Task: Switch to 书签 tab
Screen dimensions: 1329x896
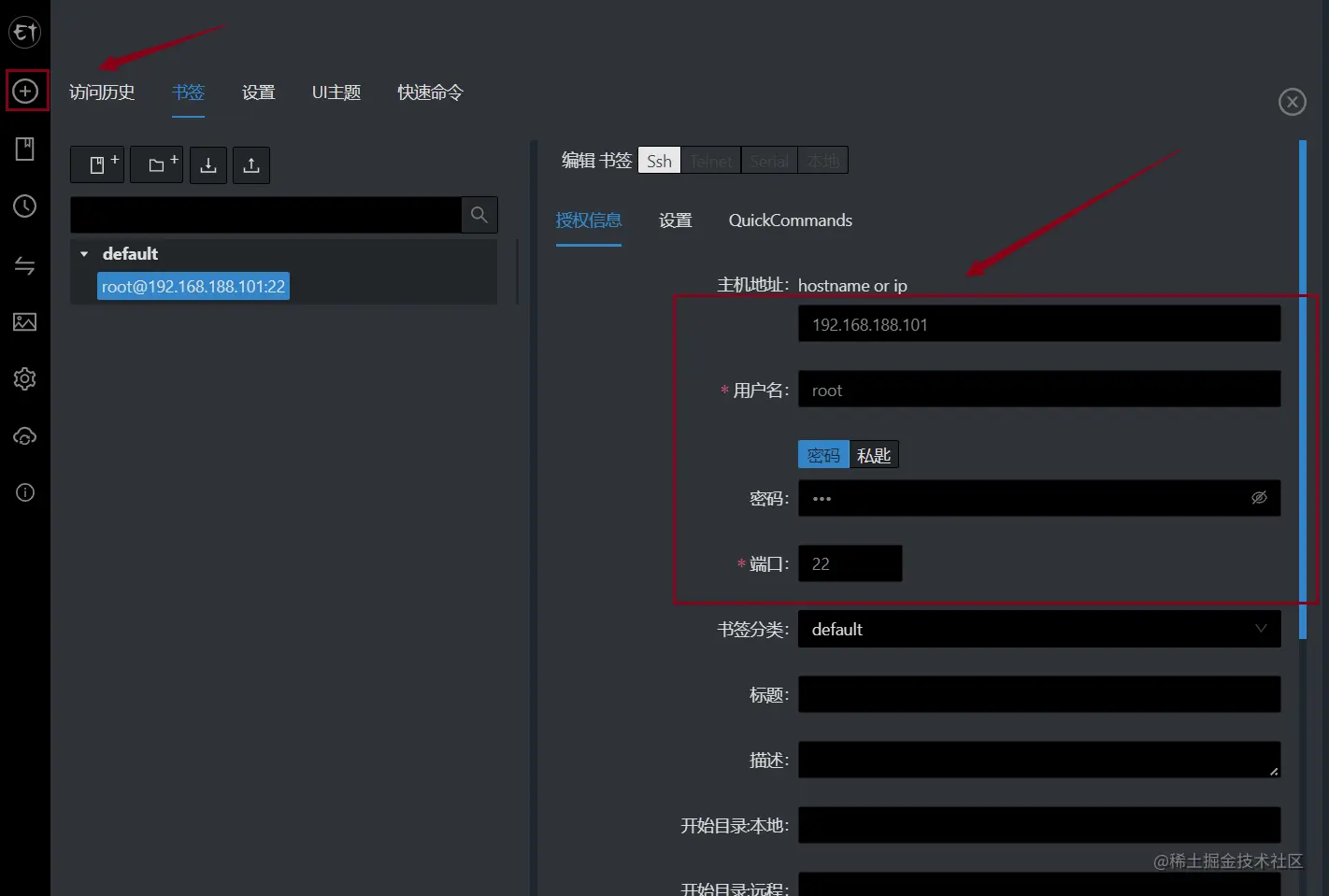Action: 188,92
